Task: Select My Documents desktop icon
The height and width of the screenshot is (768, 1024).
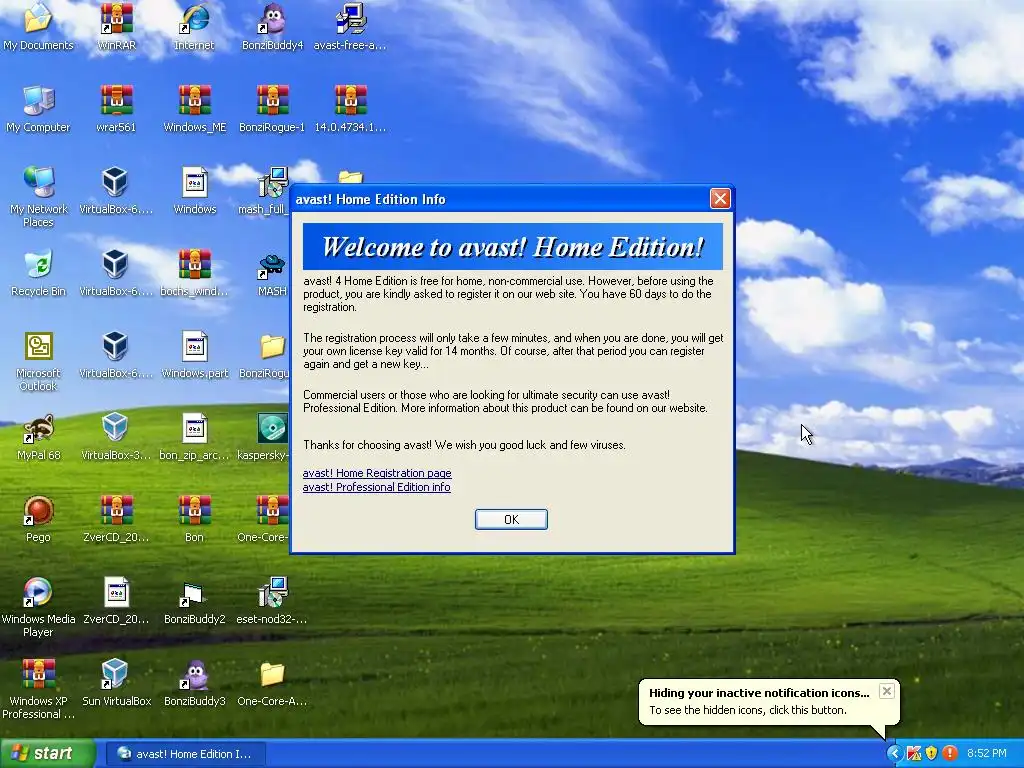Action: [x=38, y=26]
